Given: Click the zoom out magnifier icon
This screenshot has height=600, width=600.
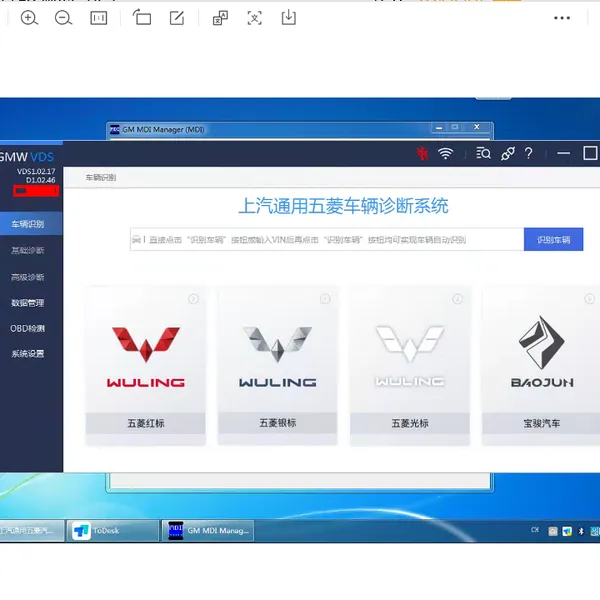Looking at the screenshot, I should pyautogui.click(x=63, y=18).
